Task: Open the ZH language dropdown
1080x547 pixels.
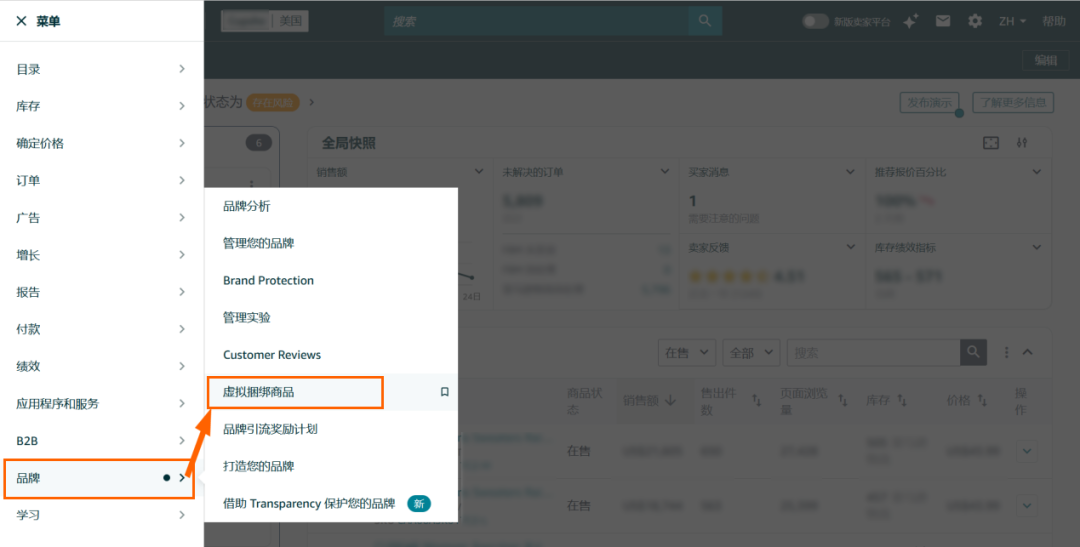Action: [1012, 21]
